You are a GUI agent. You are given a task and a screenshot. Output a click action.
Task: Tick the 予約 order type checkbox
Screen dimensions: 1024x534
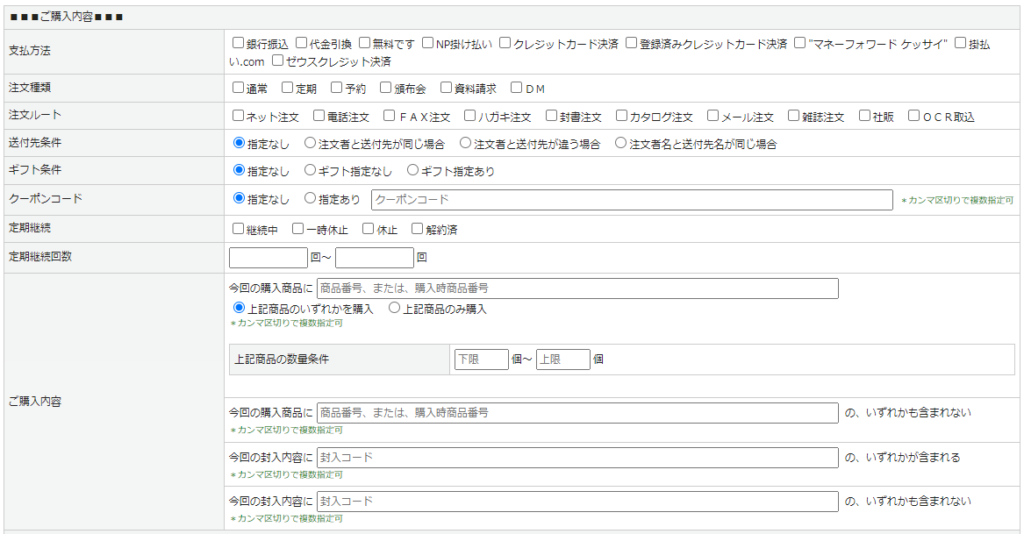[x=336, y=87]
